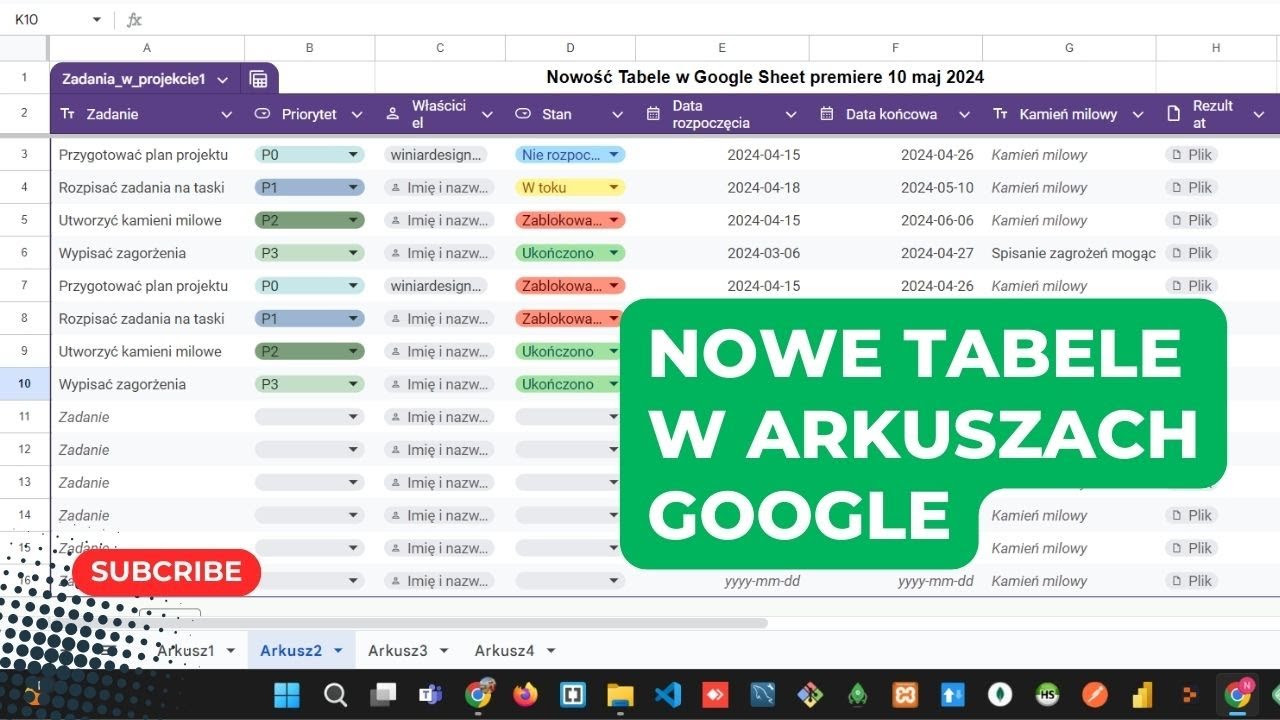Open Task View in the taskbar

[383, 694]
